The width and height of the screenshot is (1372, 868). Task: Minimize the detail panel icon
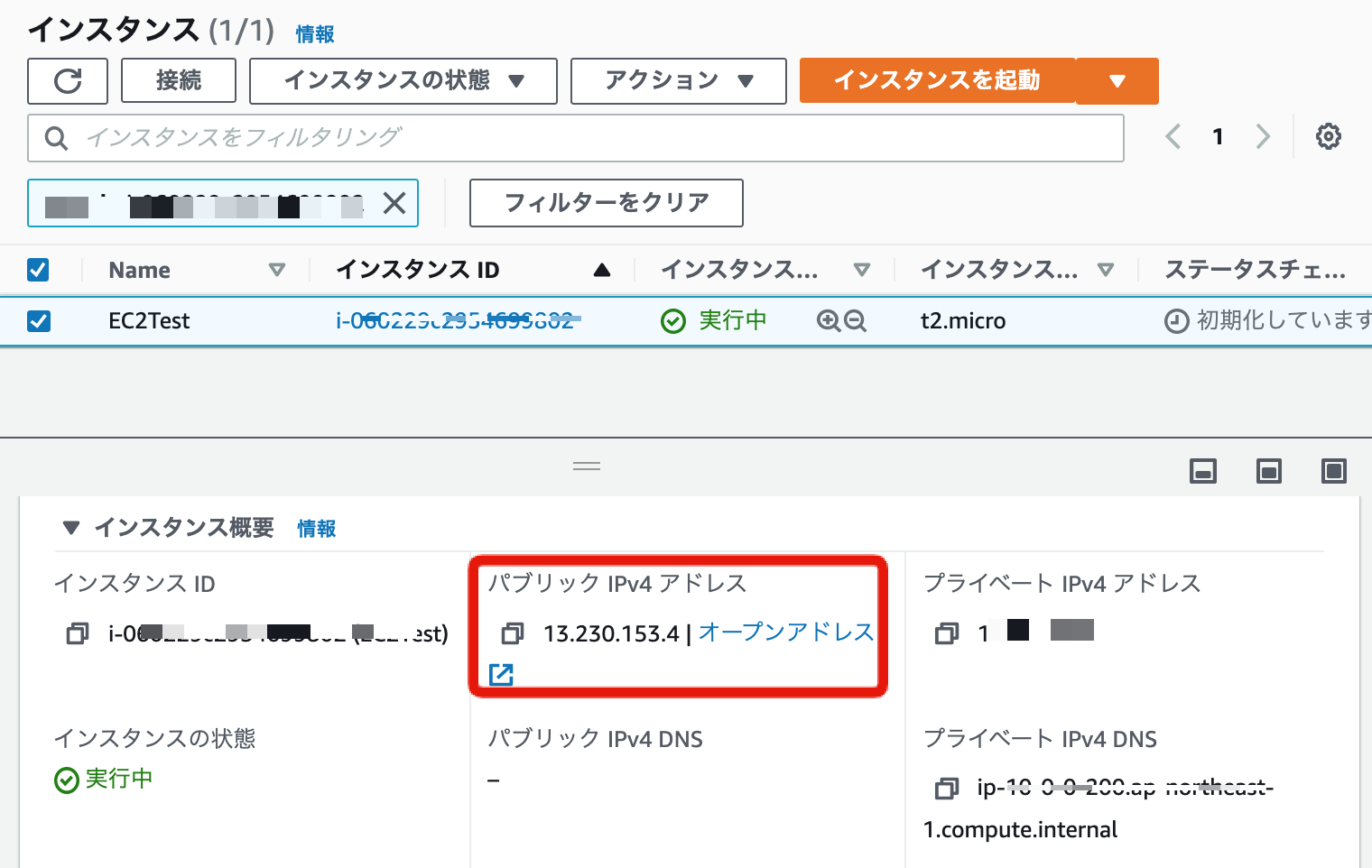tap(1203, 471)
